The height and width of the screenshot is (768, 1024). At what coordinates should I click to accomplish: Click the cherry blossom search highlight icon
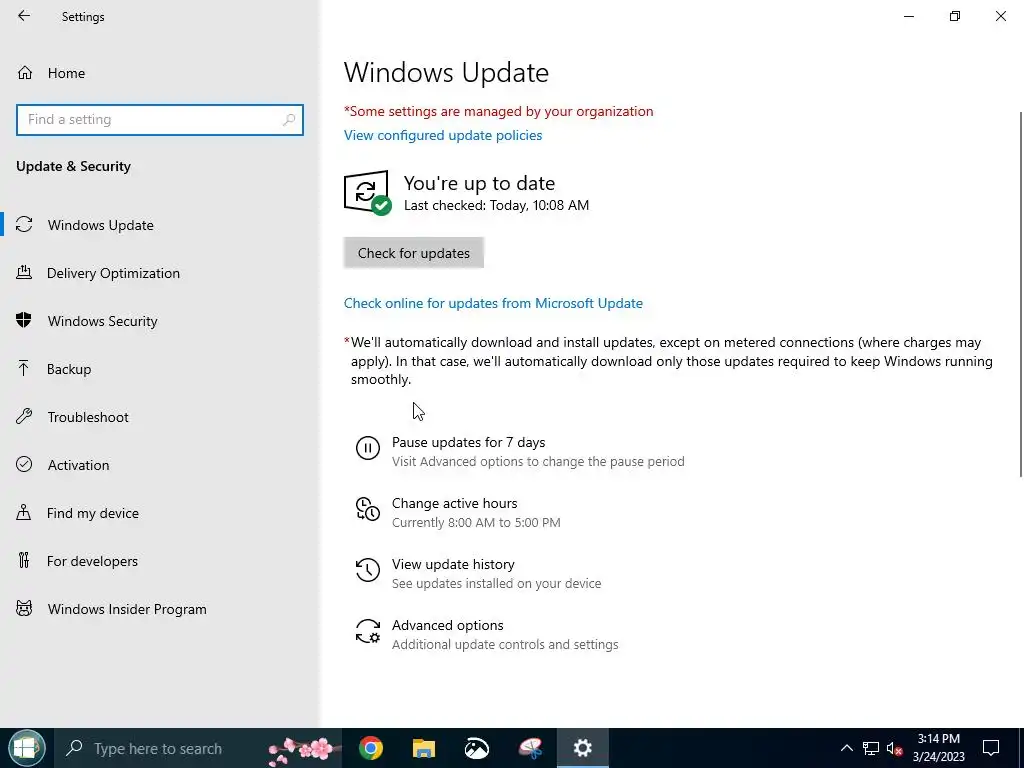coord(302,750)
